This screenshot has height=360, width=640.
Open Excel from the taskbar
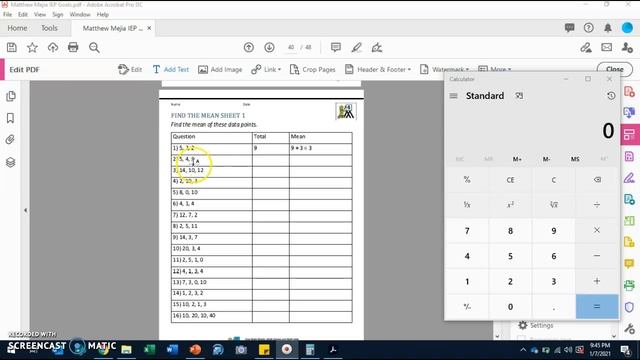(x=149, y=350)
